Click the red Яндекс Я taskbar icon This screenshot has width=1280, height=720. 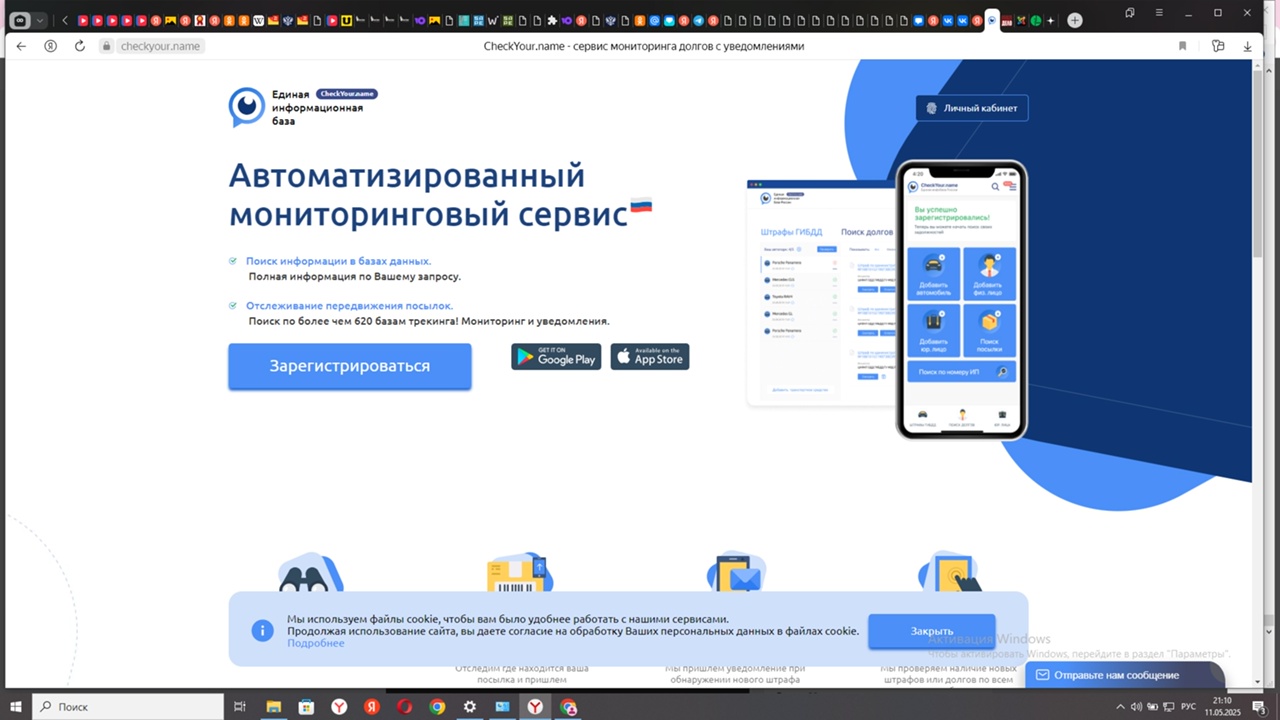coord(372,707)
